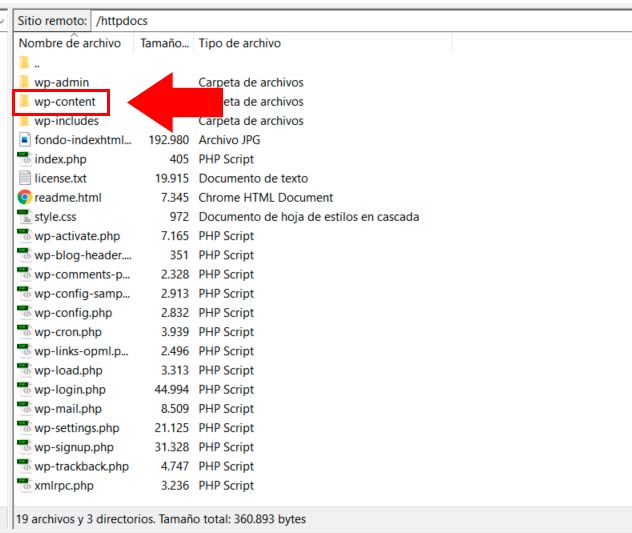Select the wp-settings.php file name
This screenshot has height=533, width=632.
click(77, 428)
